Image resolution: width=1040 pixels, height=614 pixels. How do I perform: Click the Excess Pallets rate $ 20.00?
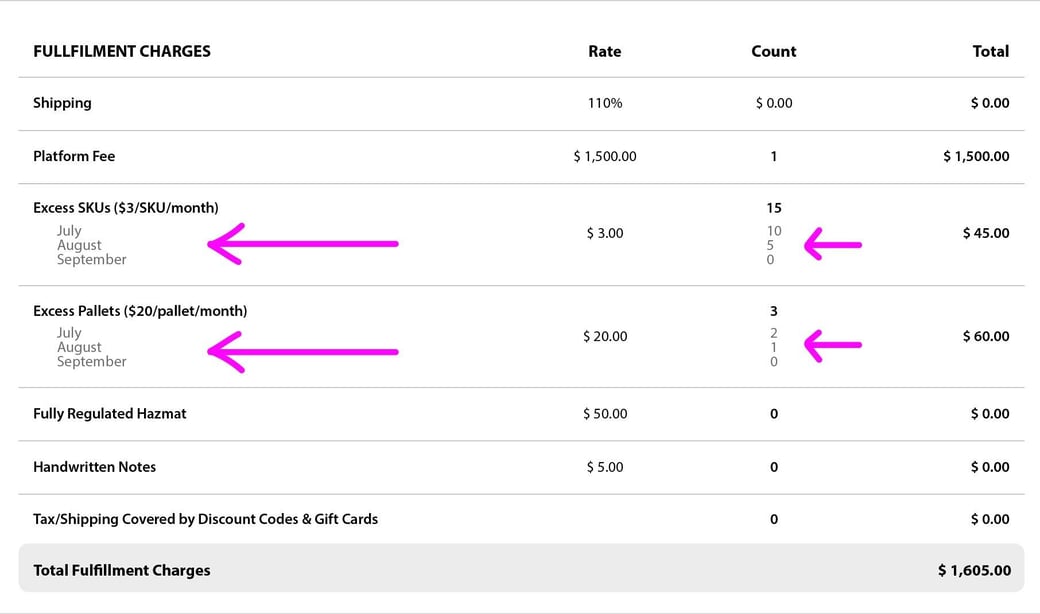605,337
